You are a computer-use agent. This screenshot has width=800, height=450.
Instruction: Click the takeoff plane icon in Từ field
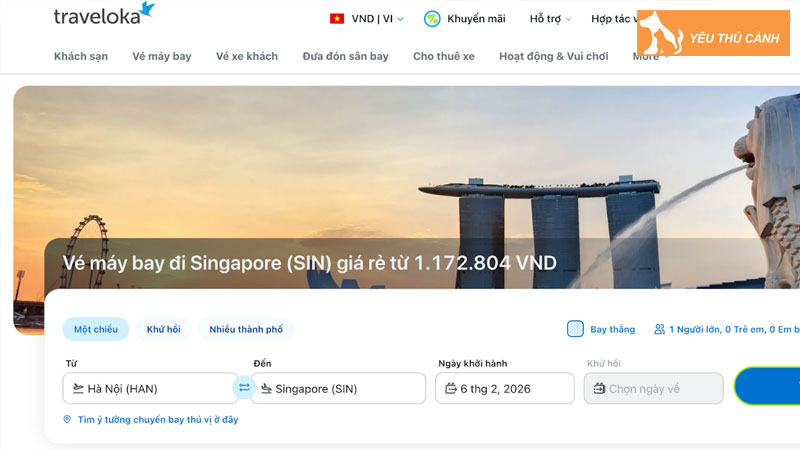point(78,388)
